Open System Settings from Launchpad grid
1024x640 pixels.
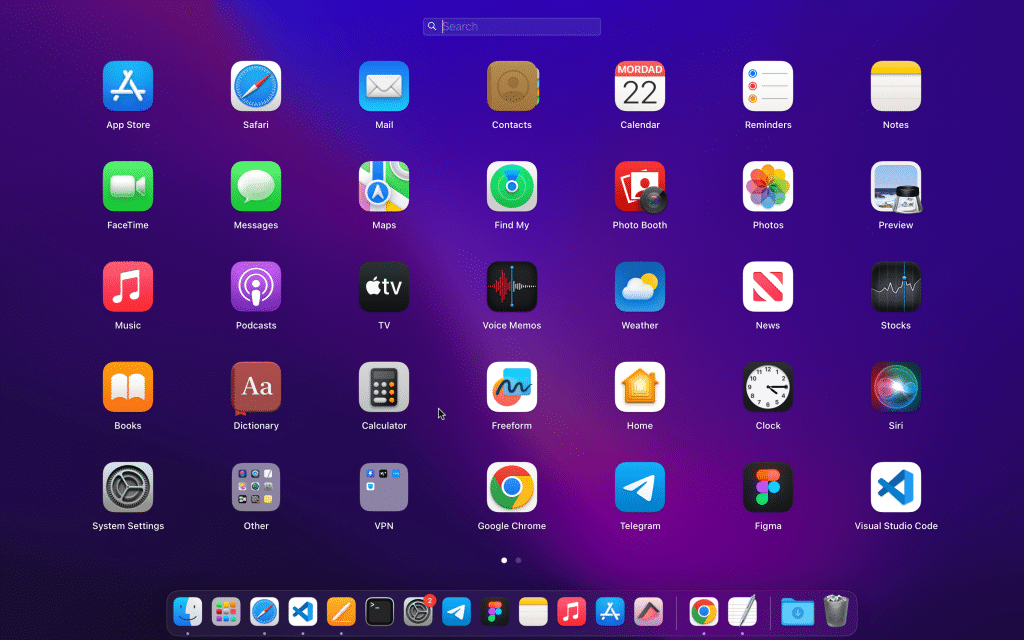point(128,487)
